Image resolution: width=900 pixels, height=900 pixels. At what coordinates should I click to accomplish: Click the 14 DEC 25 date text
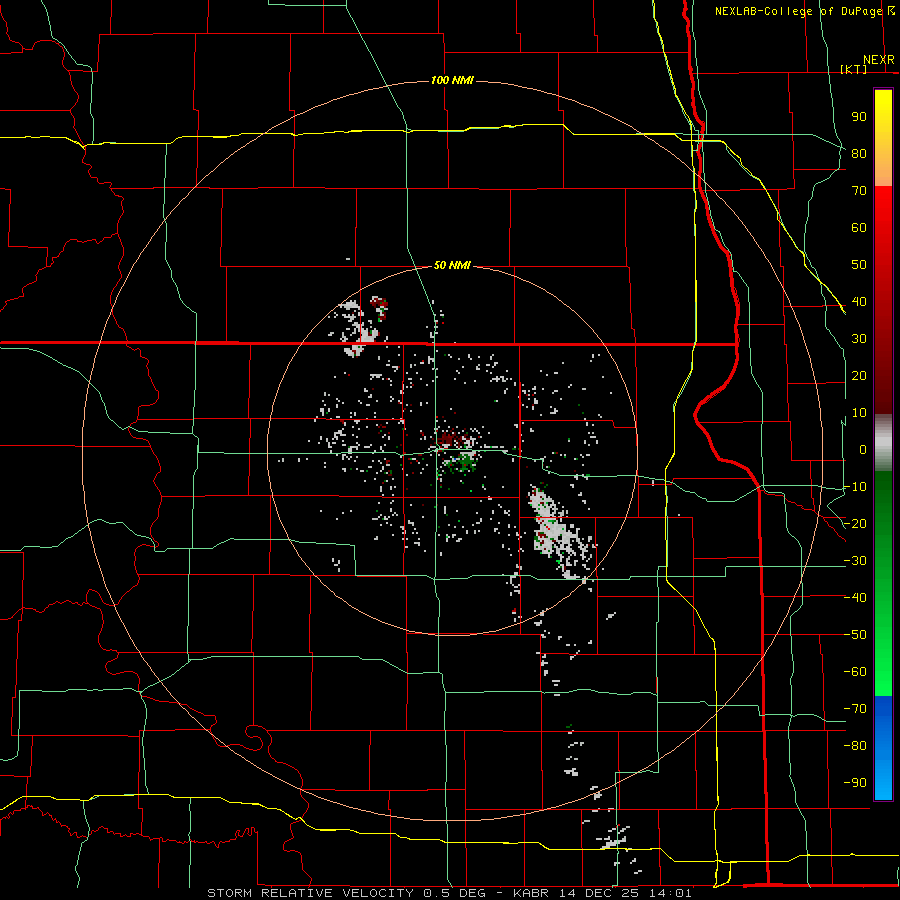pyautogui.click(x=600, y=893)
